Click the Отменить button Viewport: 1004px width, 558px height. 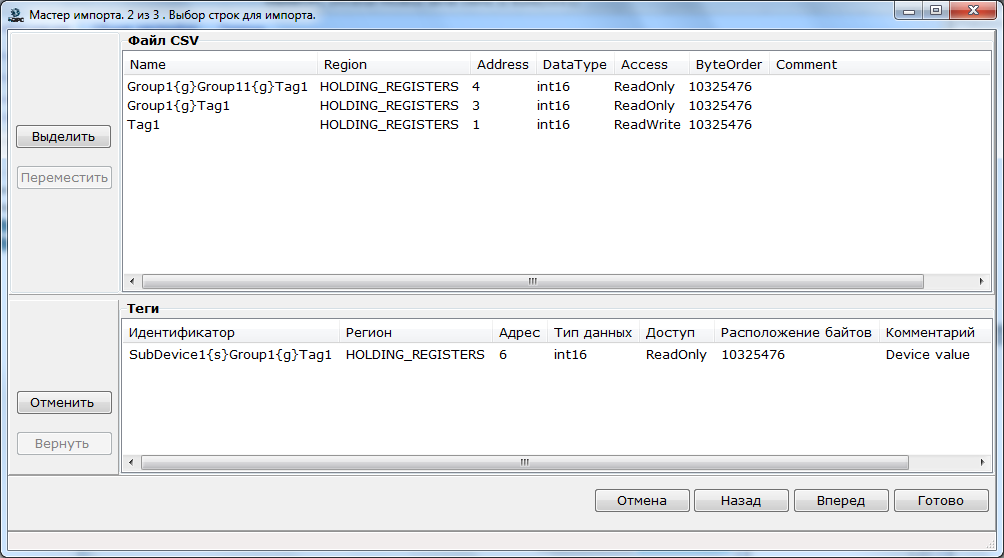[64, 402]
